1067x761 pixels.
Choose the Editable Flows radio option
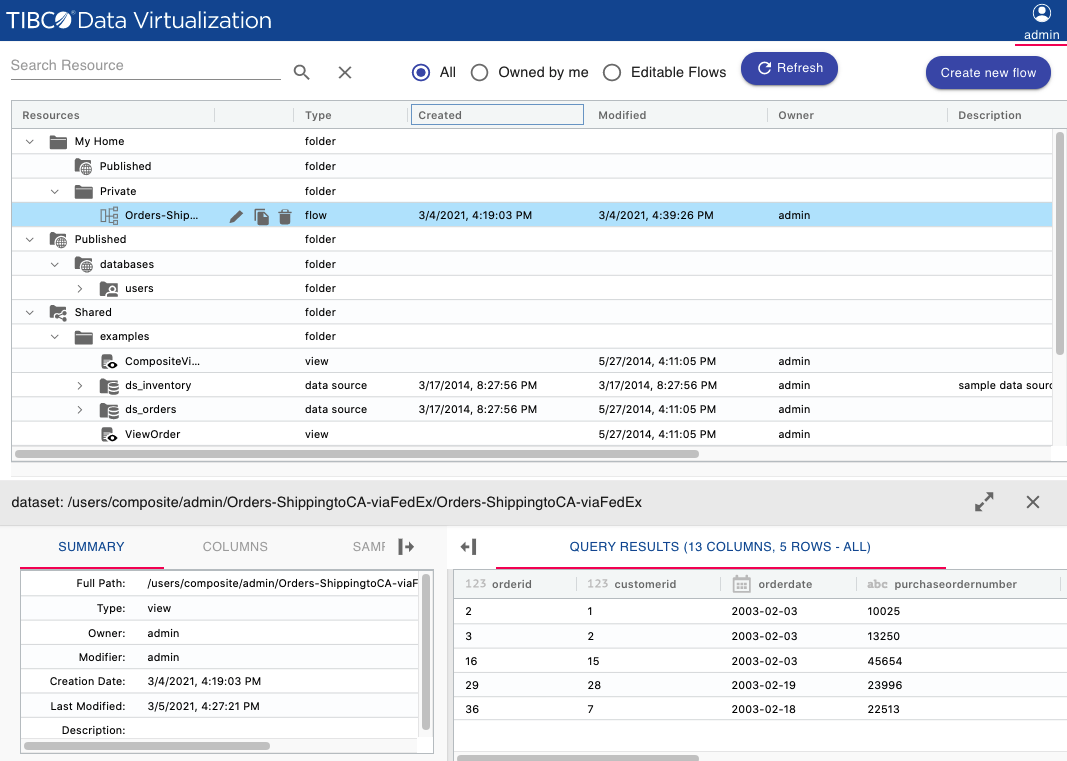612,72
